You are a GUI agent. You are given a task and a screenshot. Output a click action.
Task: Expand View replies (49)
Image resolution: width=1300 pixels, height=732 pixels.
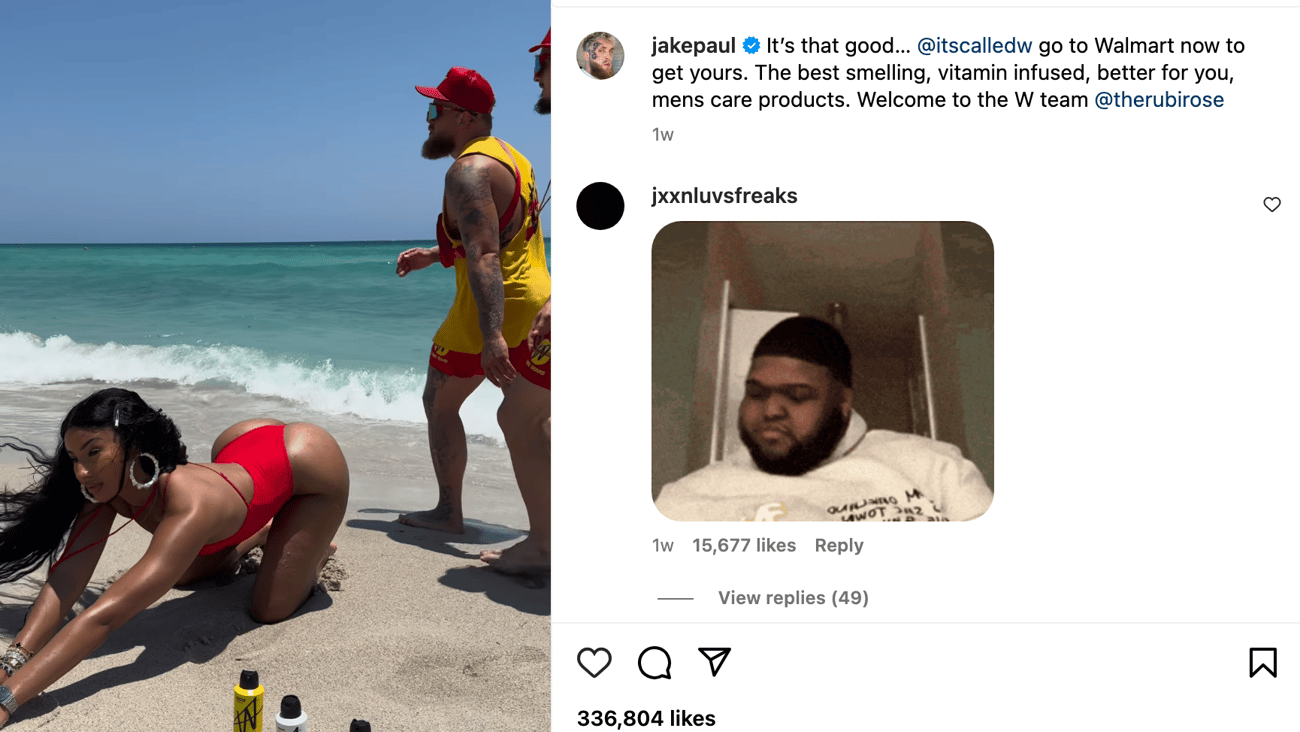pos(793,598)
